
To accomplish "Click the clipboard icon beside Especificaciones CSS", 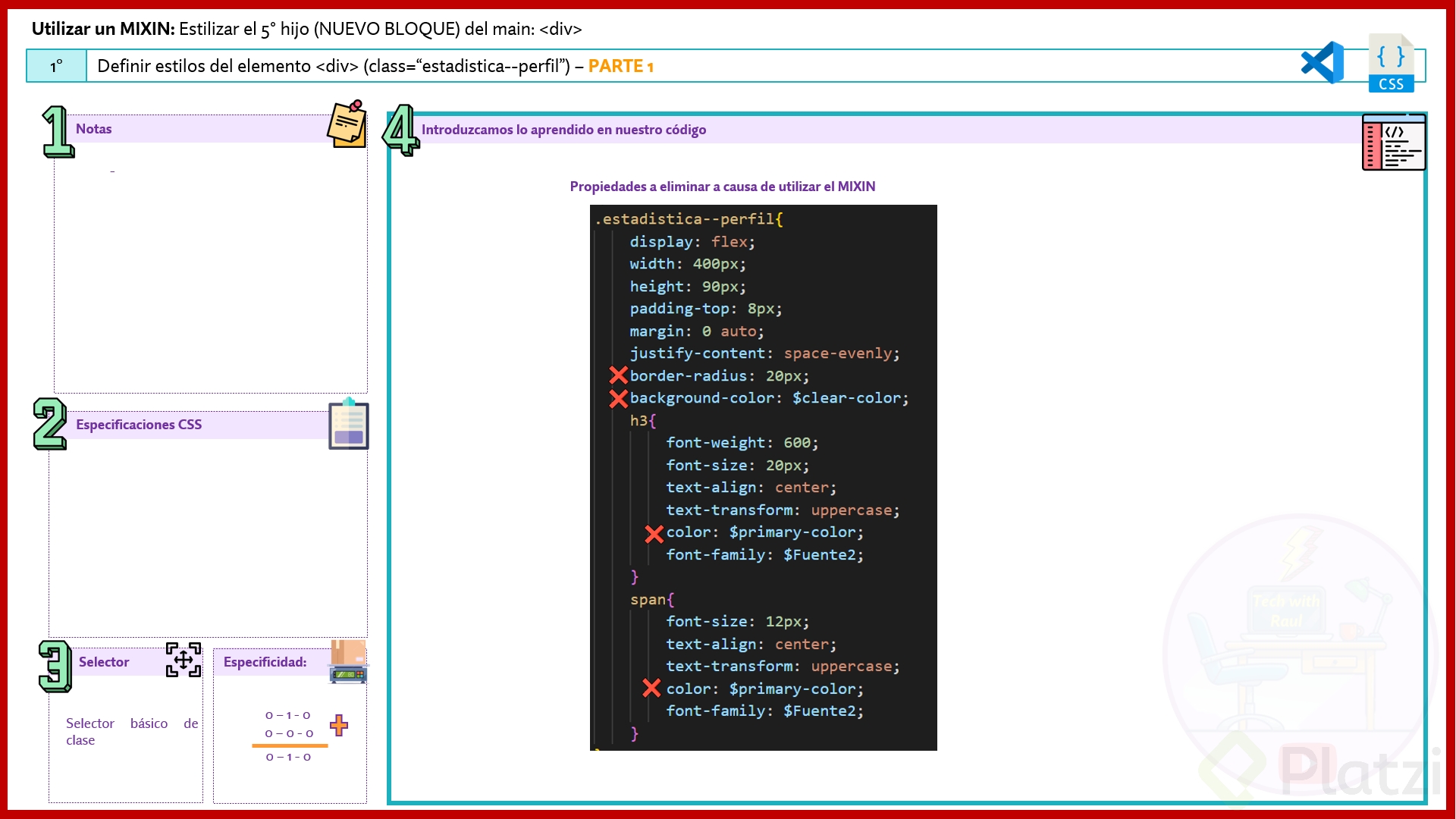I will pos(348,424).
